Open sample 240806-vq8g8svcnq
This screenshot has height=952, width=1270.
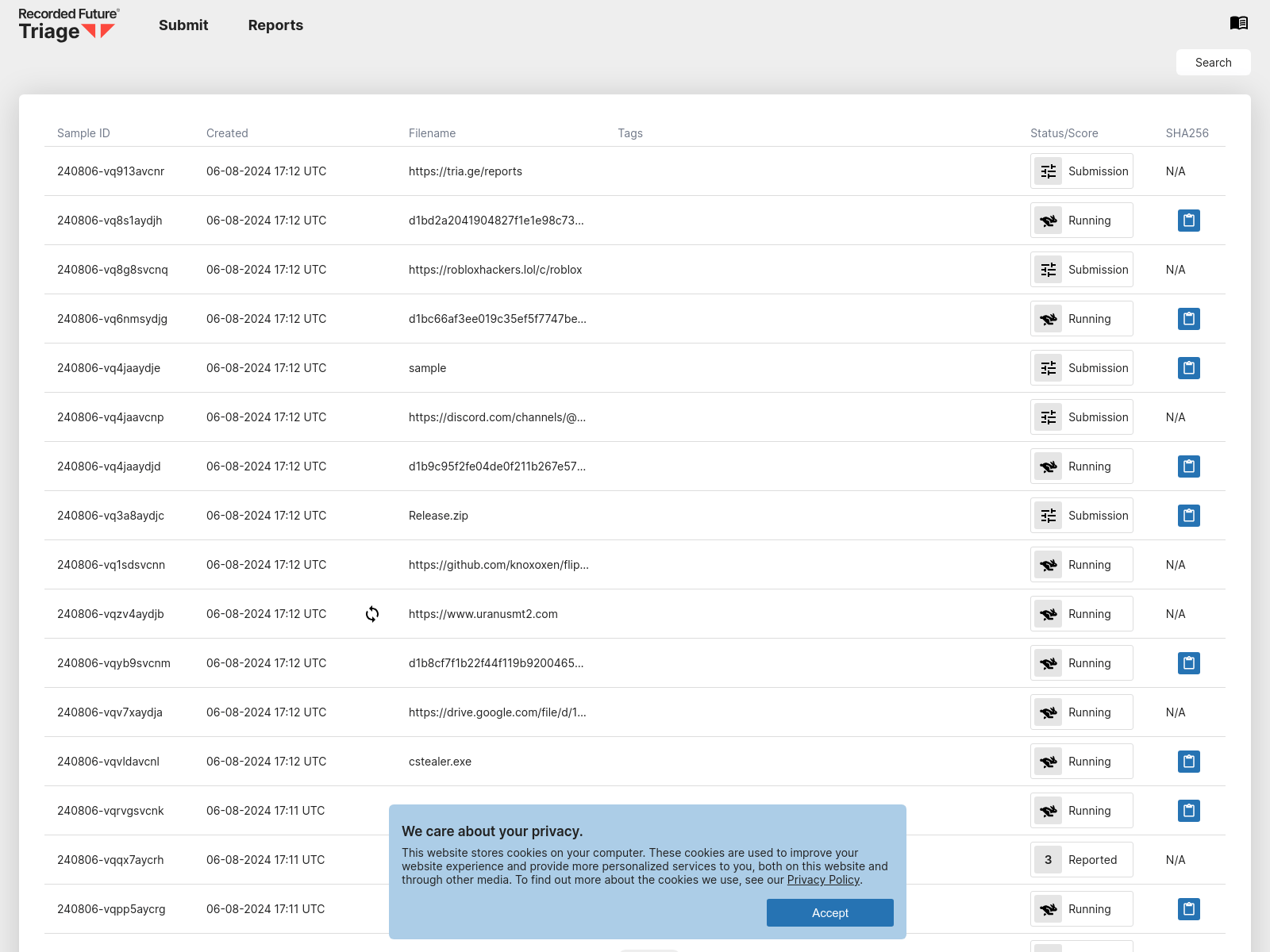click(x=113, y=270)
